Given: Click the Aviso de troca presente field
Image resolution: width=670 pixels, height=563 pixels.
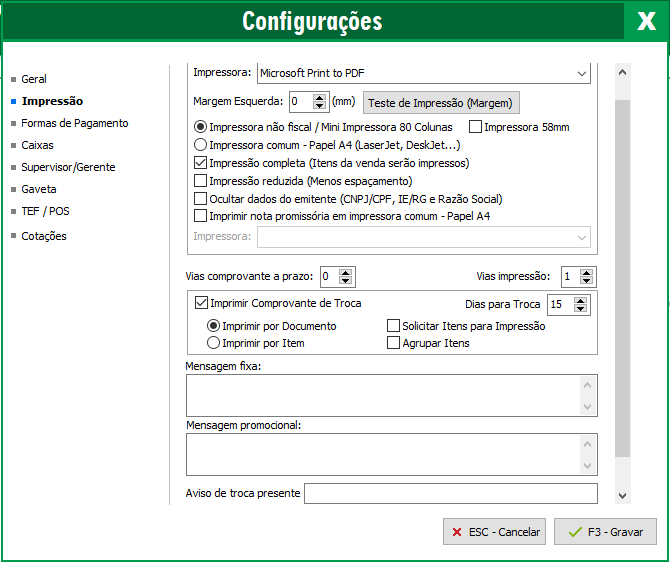Looking at the screenshot, I should point(451,493).
